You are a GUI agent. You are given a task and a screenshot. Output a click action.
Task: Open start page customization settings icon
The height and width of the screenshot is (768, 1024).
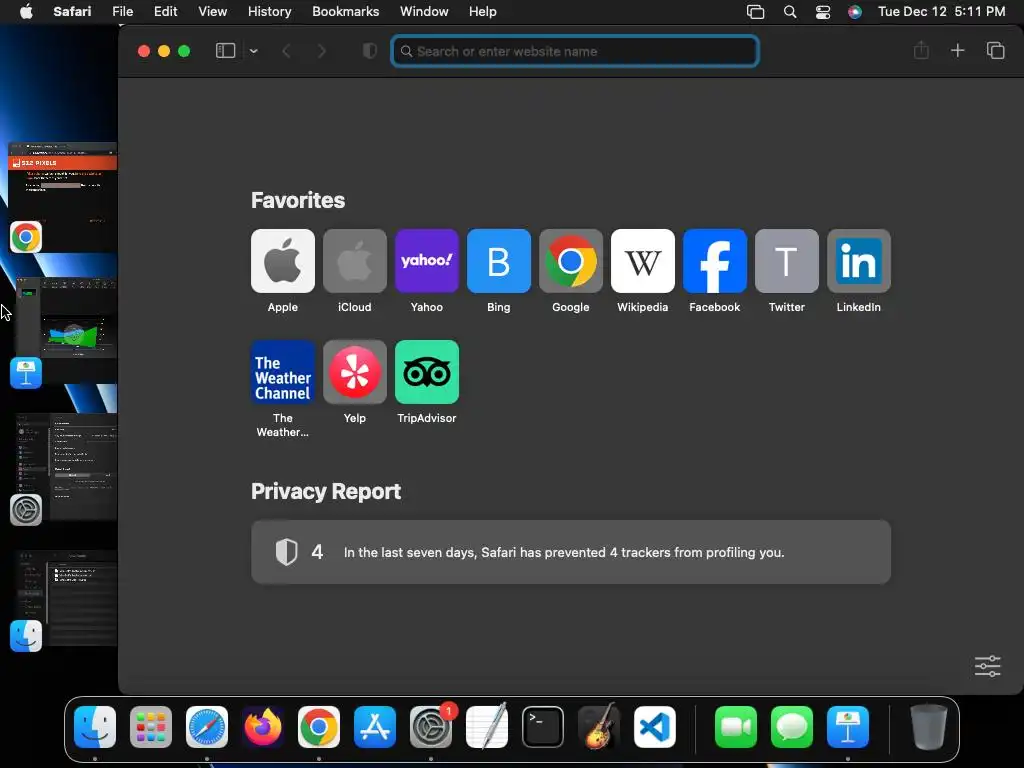tap(987, 666)
